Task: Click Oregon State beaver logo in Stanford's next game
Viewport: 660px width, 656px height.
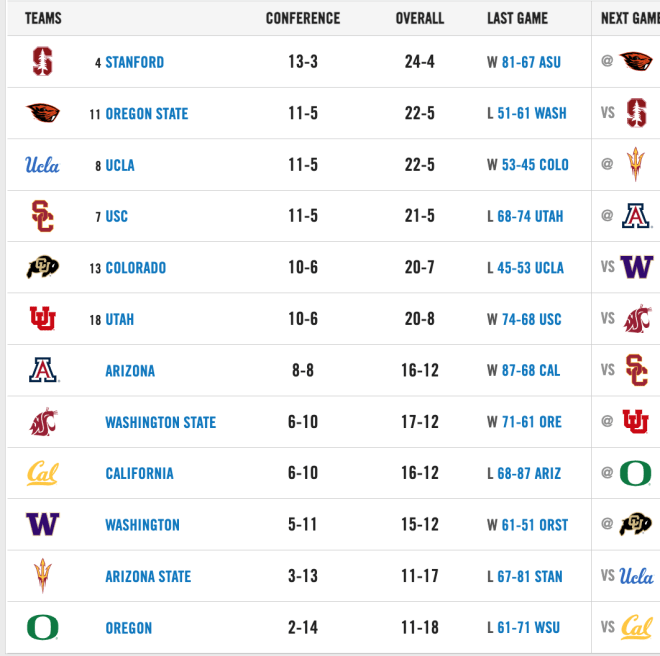Action: tap(636, 61)
